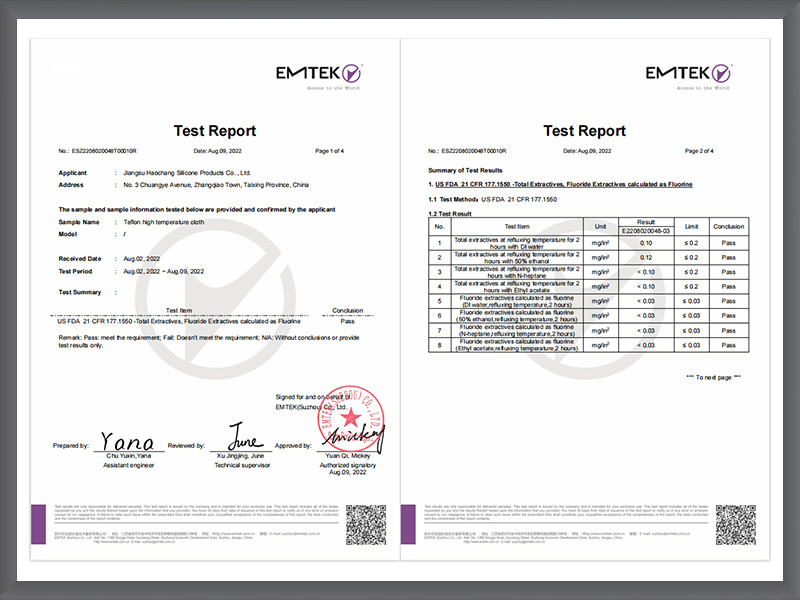Click the 'Received Date' label
The width and height of the screenshot is (800, 600).
[x=80, y=259]
